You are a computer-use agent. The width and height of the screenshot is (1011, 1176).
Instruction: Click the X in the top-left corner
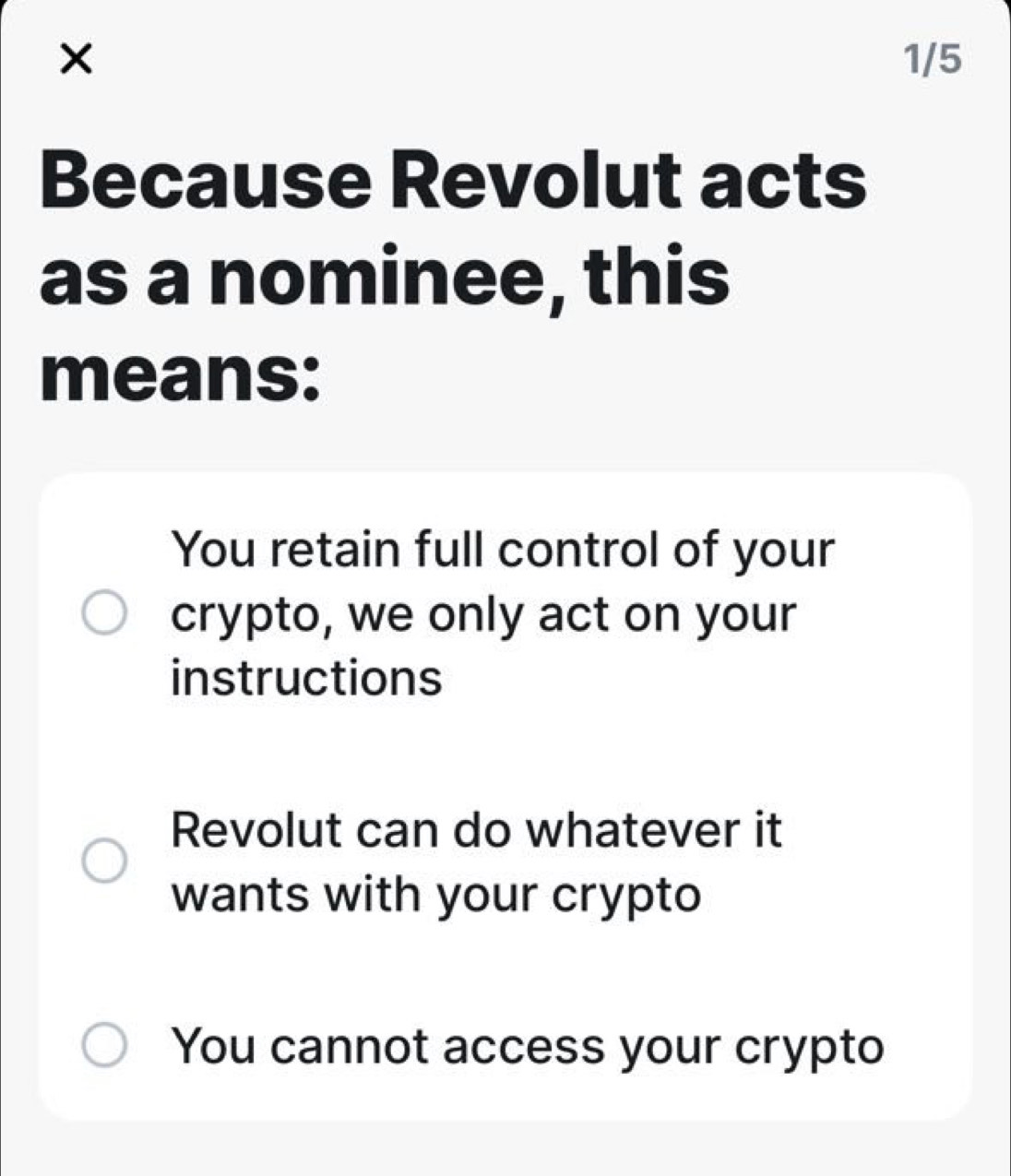(77, 59)
